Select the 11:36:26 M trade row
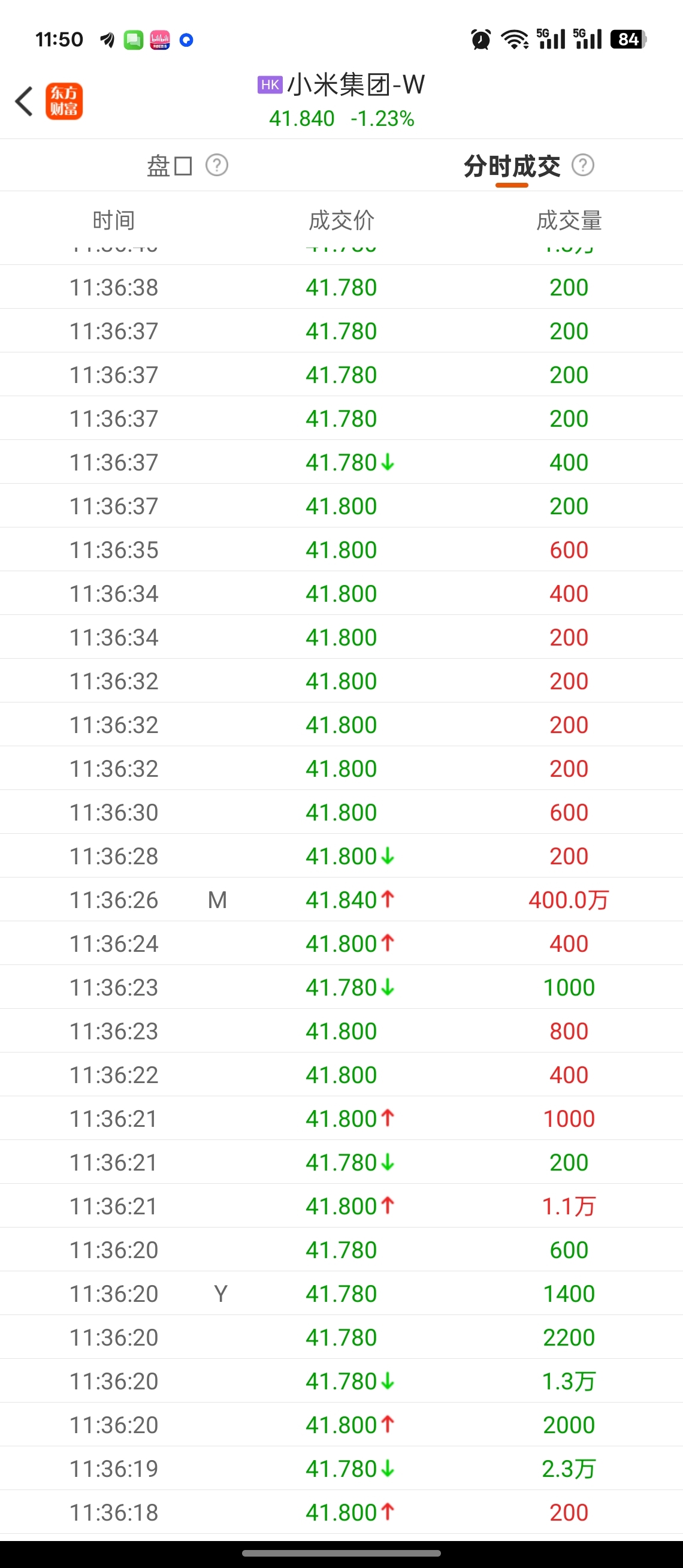Image resolution: width=683 pixels, height=1568 pixels. click(x=341, y=900)
